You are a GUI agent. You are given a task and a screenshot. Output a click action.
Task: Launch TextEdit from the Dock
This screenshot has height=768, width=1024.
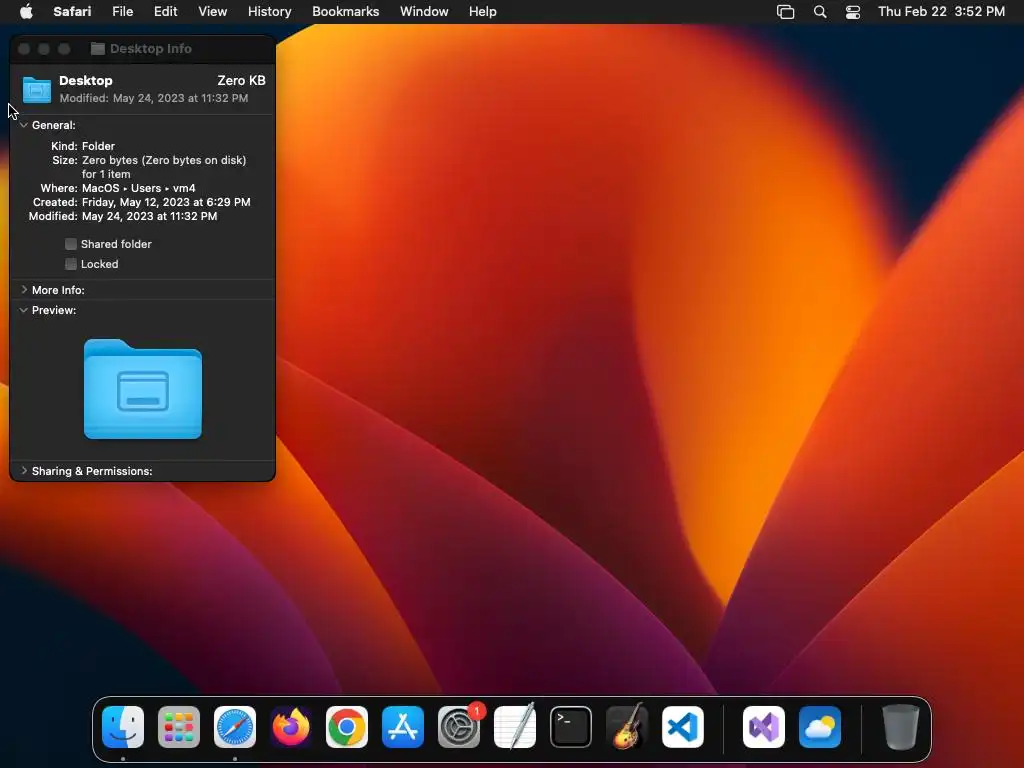515,727
